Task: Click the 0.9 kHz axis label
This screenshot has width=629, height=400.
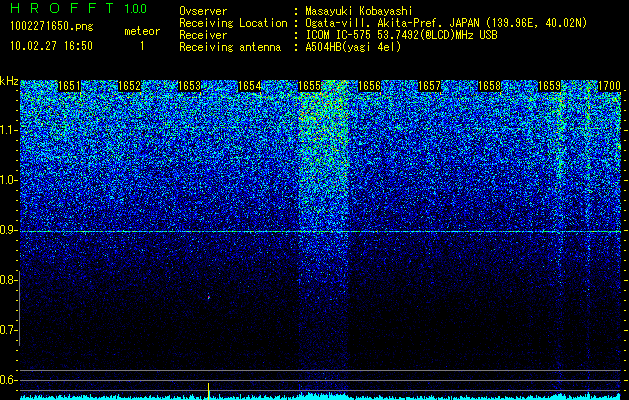Action: pyautogui.click(x=8, y=230)
